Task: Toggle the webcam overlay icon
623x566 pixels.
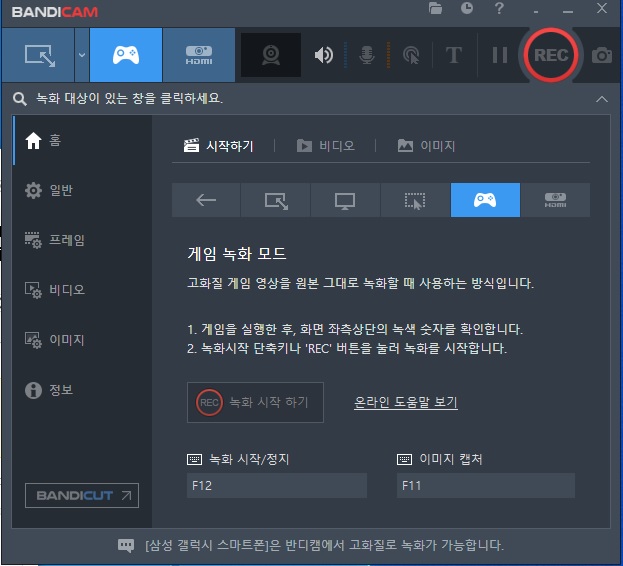Action: [x=271, y=55]
